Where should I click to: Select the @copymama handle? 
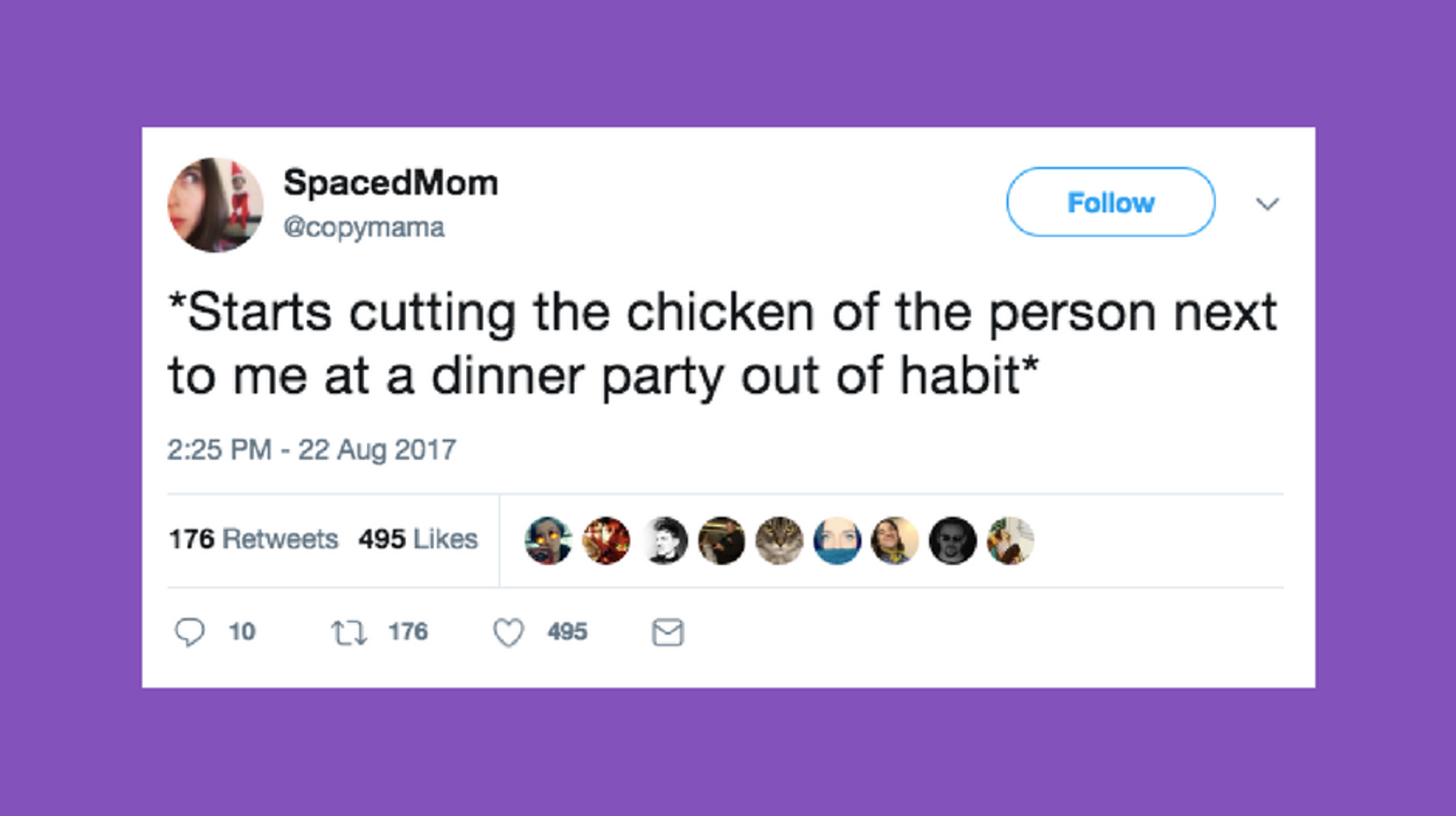coord(364,227)
